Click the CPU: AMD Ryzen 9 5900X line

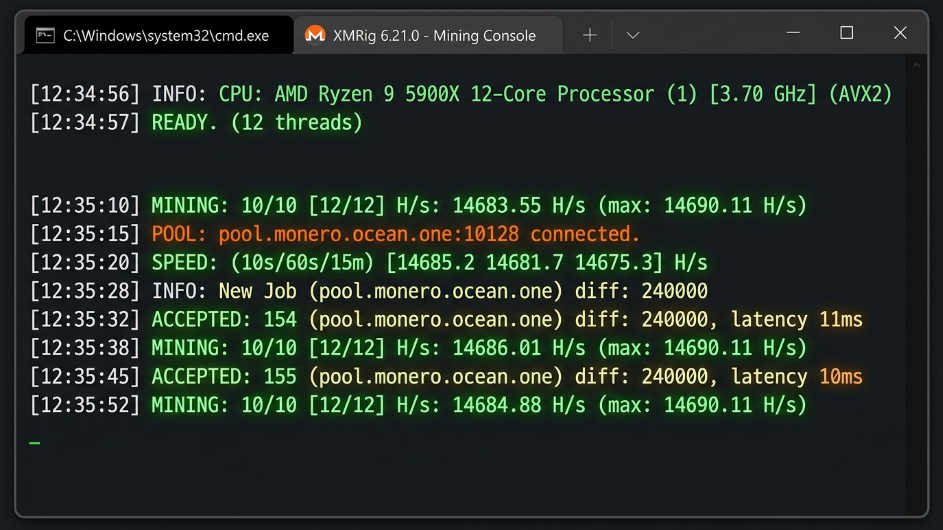[461, 94]
